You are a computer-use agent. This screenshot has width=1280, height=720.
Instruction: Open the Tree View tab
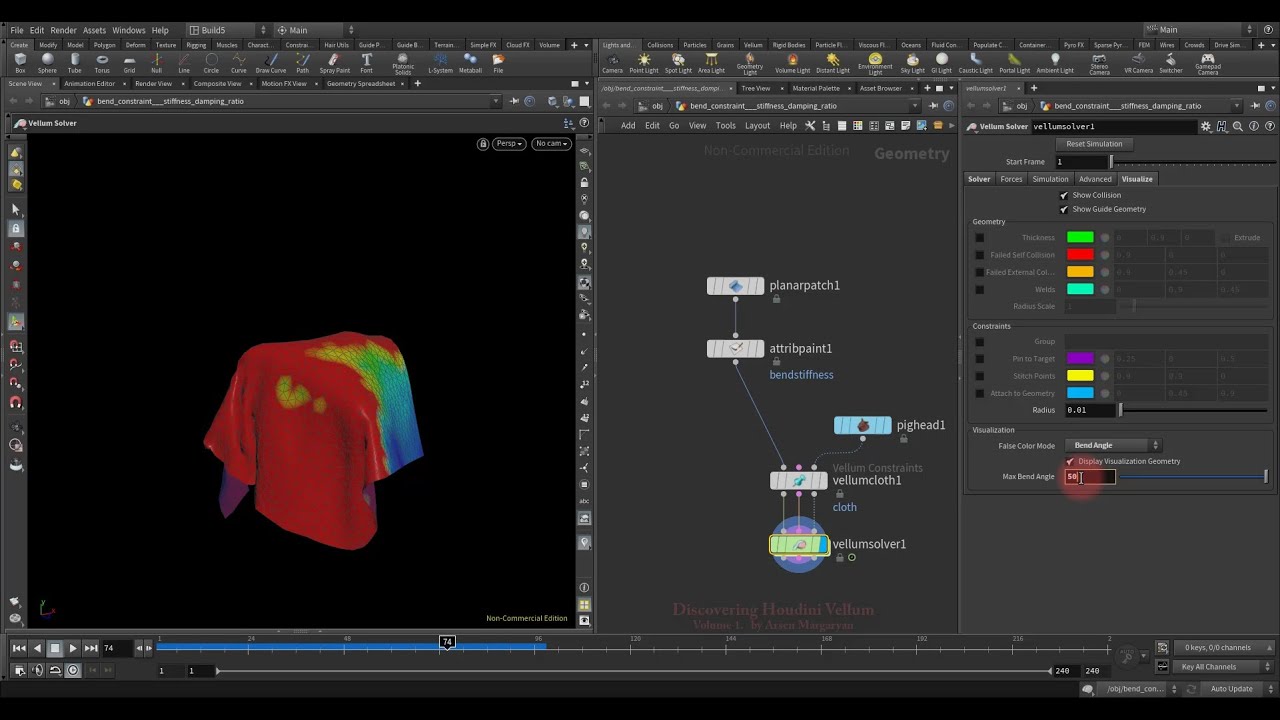[x=756, y=88]
